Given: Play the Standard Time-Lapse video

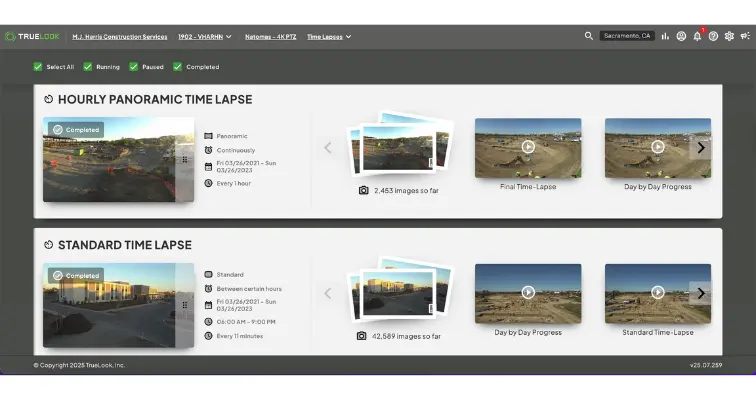Looking at the screenshot, I should pos(658,293).
